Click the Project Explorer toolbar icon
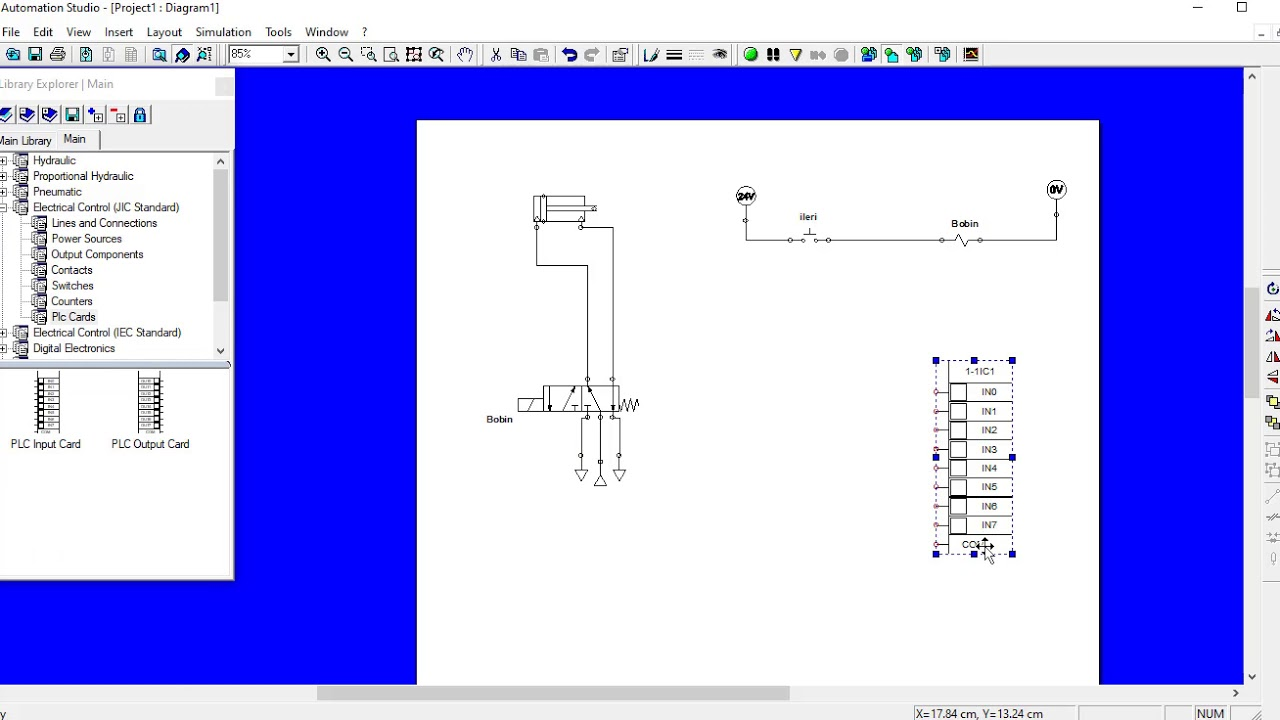Screen dimensions: 1280x720 coord(159,55)
